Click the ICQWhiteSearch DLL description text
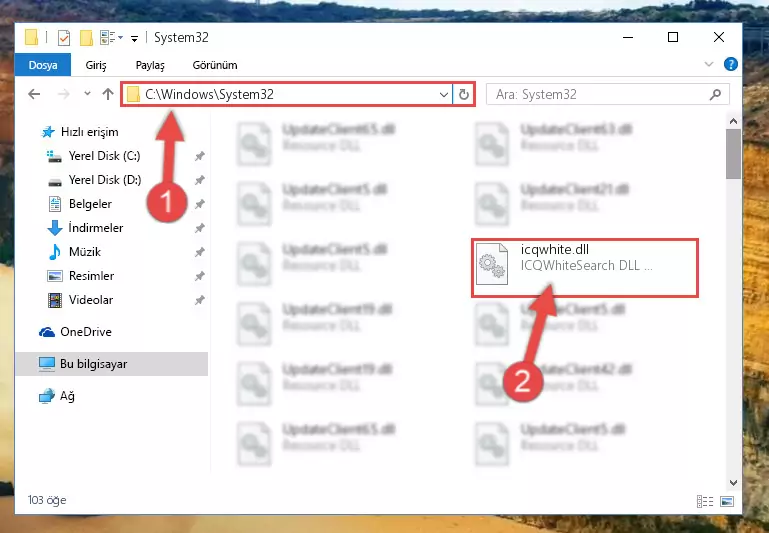Viewport: 769px width, 533px height. pyautogui.click(x=587, y=265)
